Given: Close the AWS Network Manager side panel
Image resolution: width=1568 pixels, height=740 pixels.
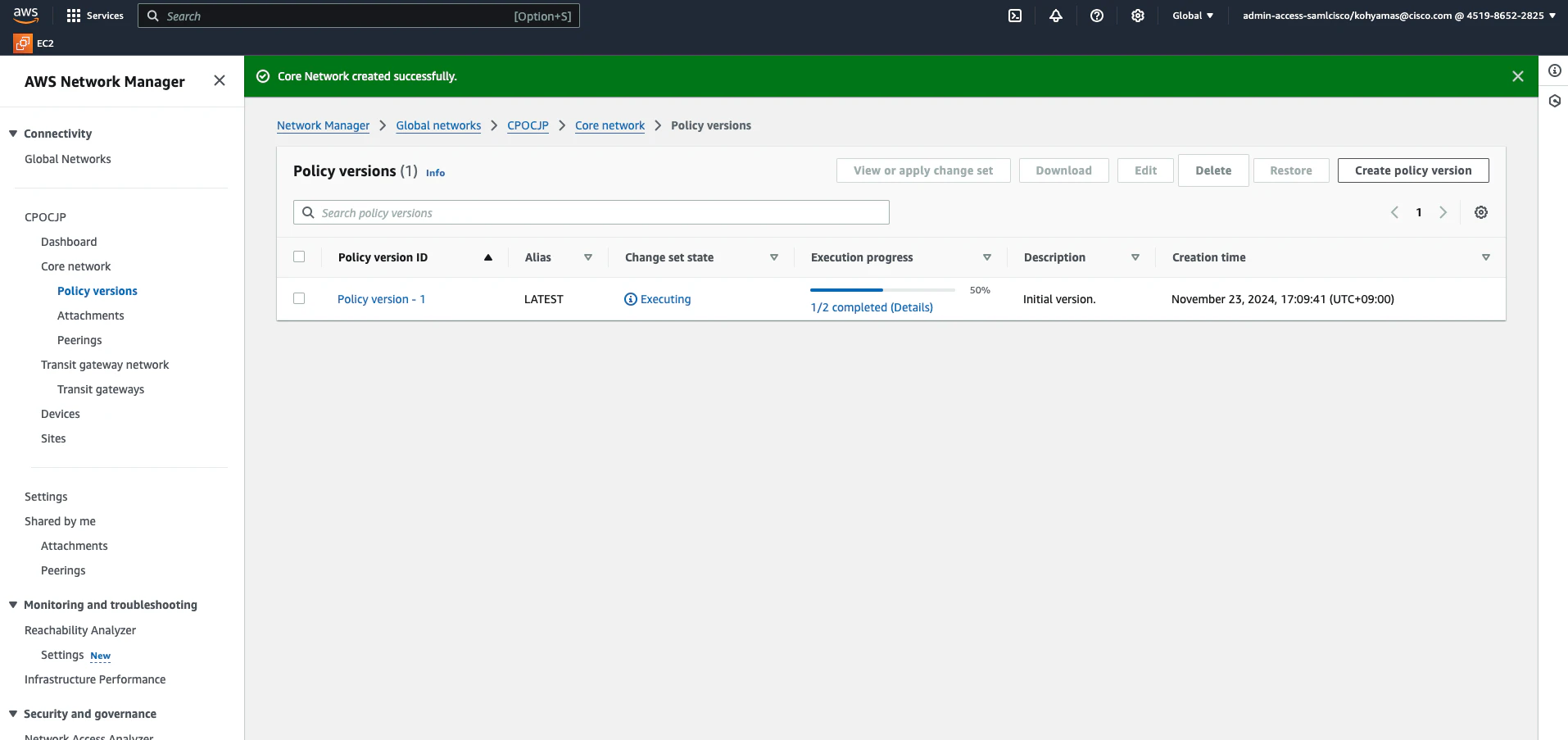Looking at the screenshot, I should [220, 80].
